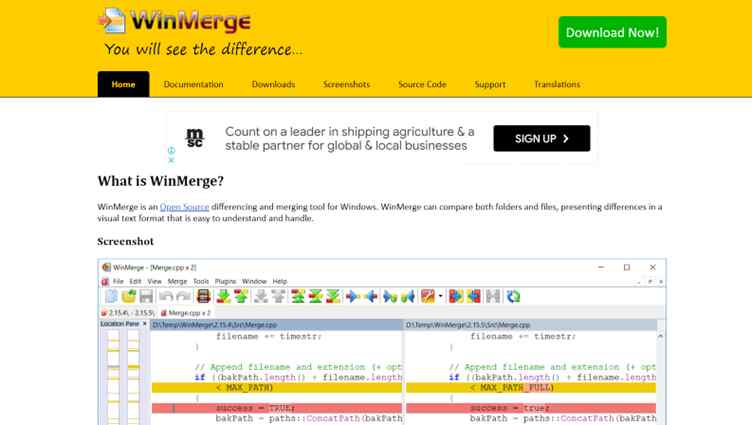The width and height of the screenshot is (752, 425).
Task: Click the ad info icon beside the banner
Action: (x=171, y=151)
